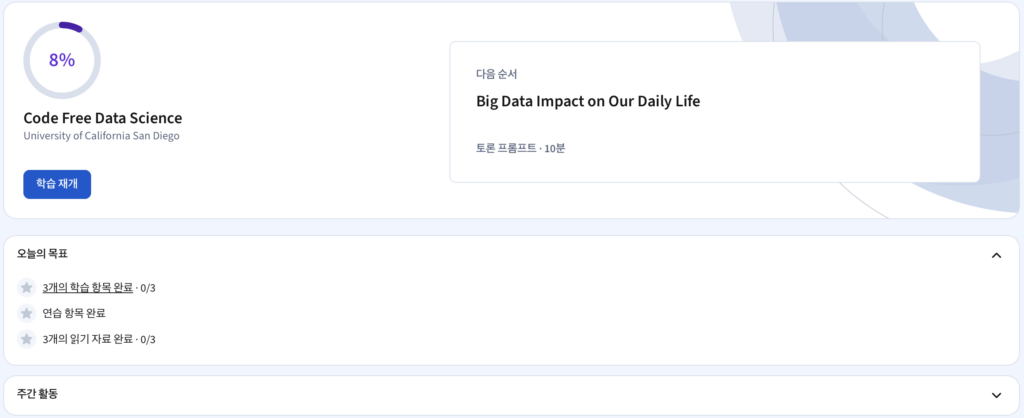Viewport: 1024px width, 418px height.
Task: Select the 연습 항목 완료 goal text
Action: (x=74, y=314)
